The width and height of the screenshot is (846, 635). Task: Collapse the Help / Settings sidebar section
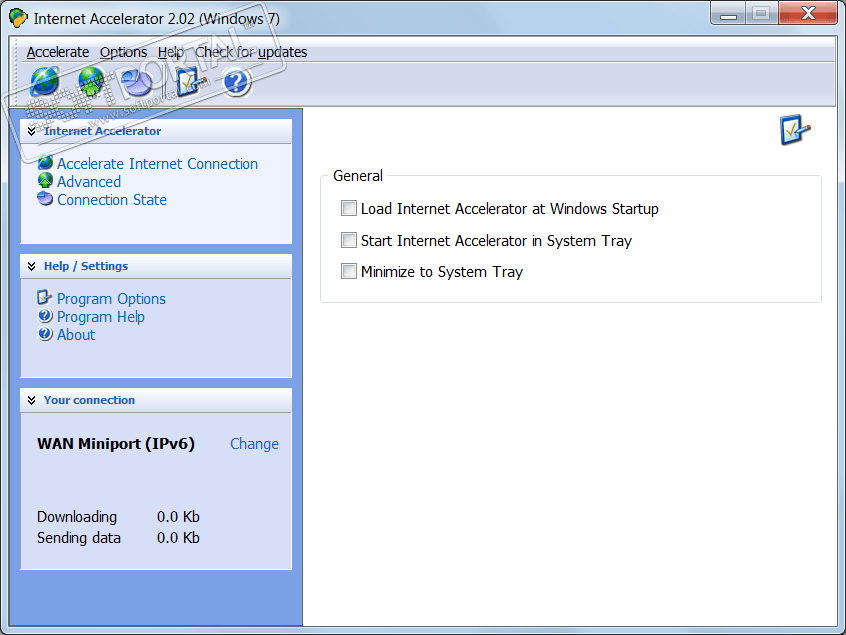[x=32, y=266]
